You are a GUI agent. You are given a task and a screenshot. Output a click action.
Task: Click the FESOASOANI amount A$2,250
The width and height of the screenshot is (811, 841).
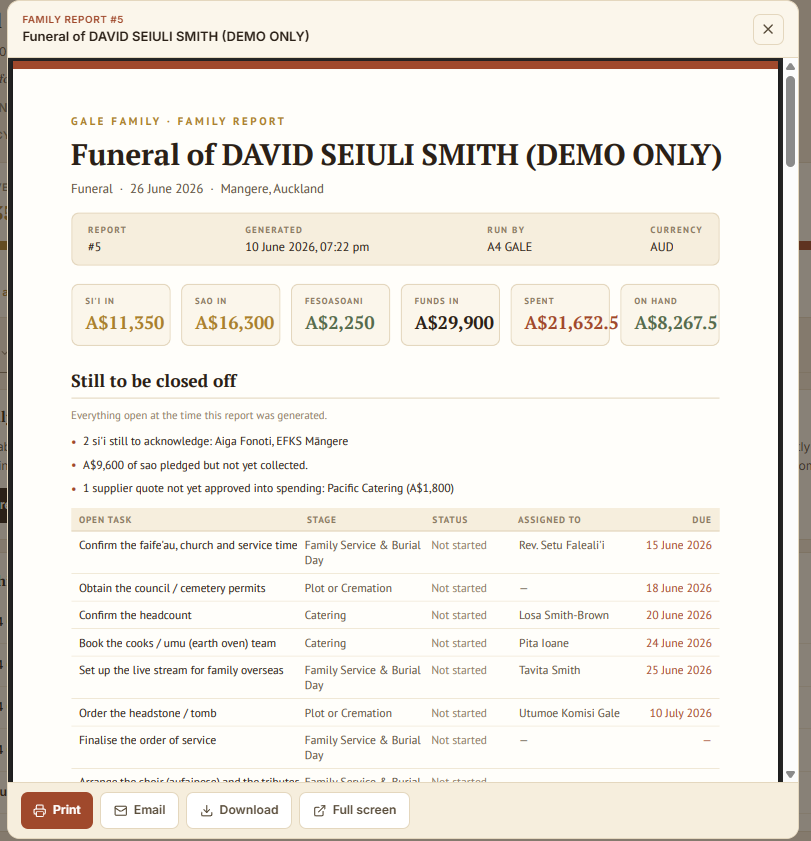[x=340, y=323]
